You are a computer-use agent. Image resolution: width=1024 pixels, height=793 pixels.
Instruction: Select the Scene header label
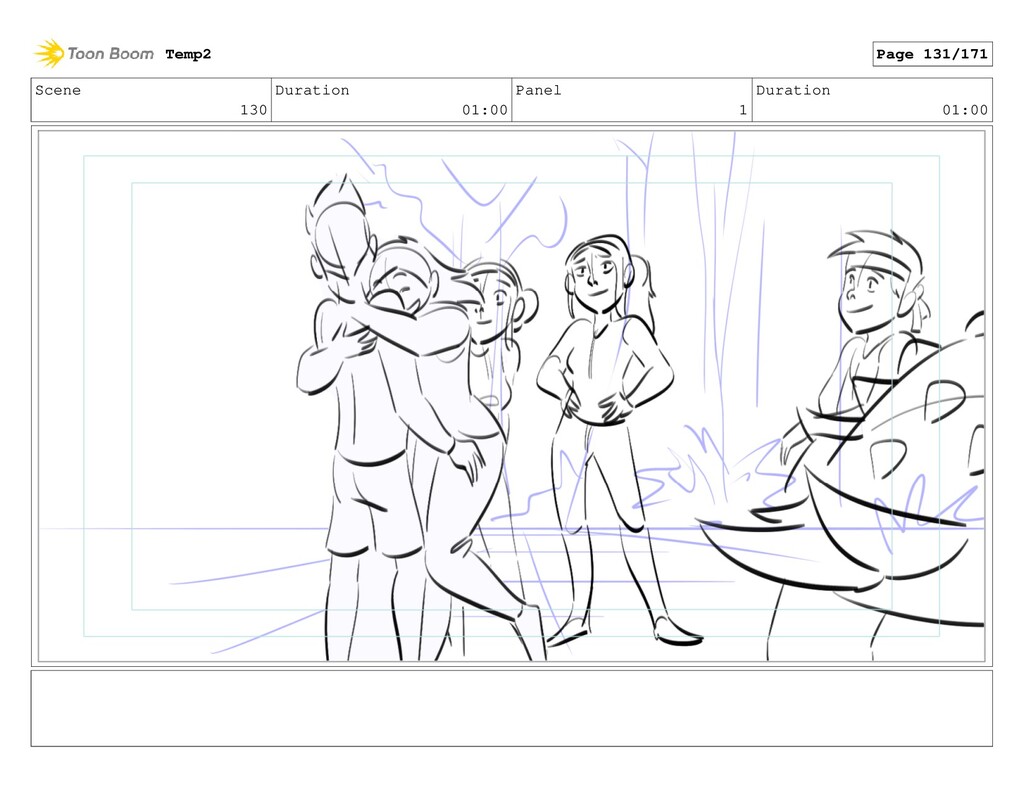tap(58, 90)
